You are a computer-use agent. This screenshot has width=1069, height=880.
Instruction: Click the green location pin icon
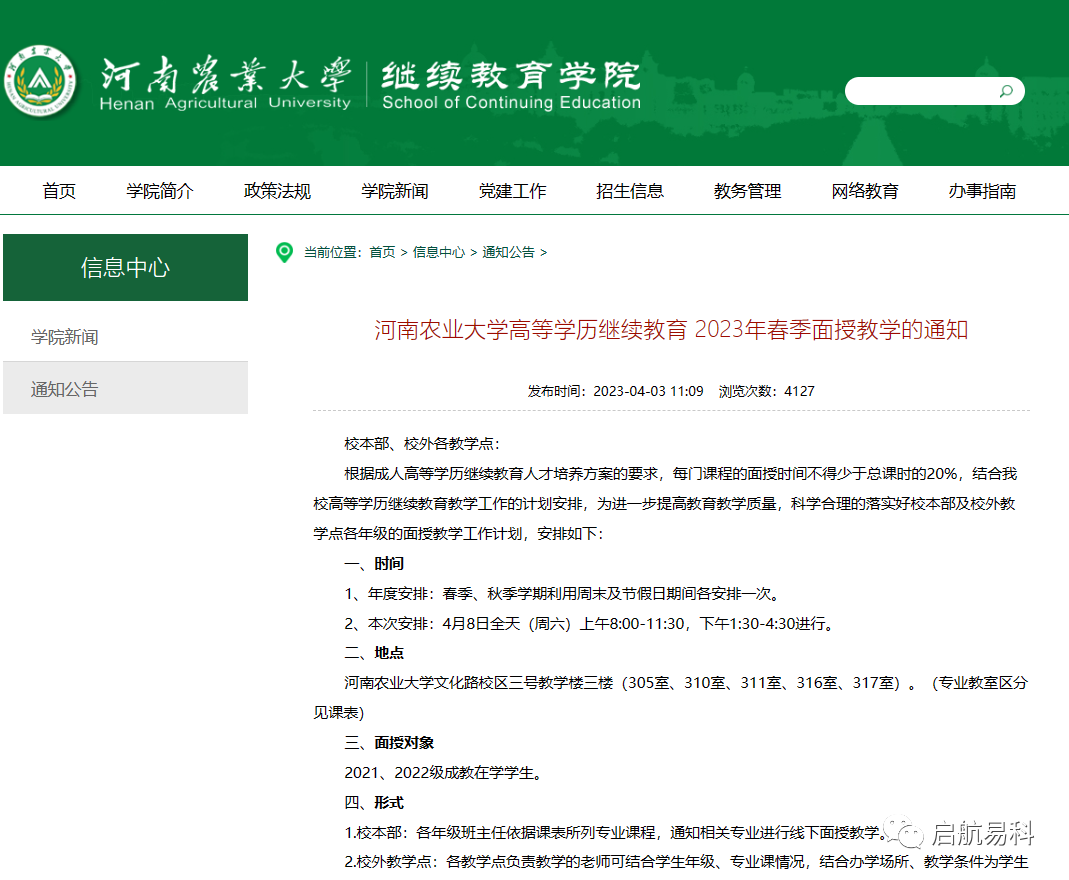pyautogui.click(x=284, y=252)
